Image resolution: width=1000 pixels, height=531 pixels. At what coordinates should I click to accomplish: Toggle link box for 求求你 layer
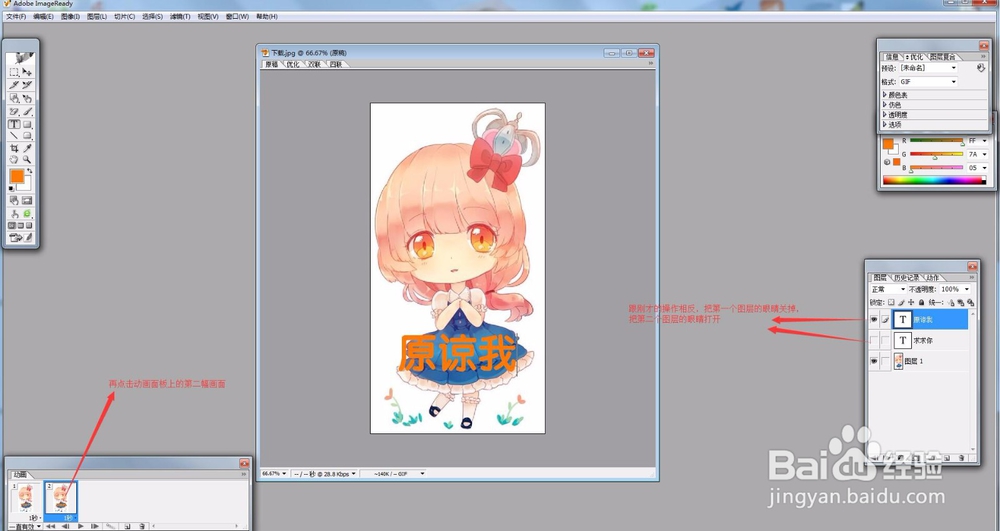click(885, 340)
